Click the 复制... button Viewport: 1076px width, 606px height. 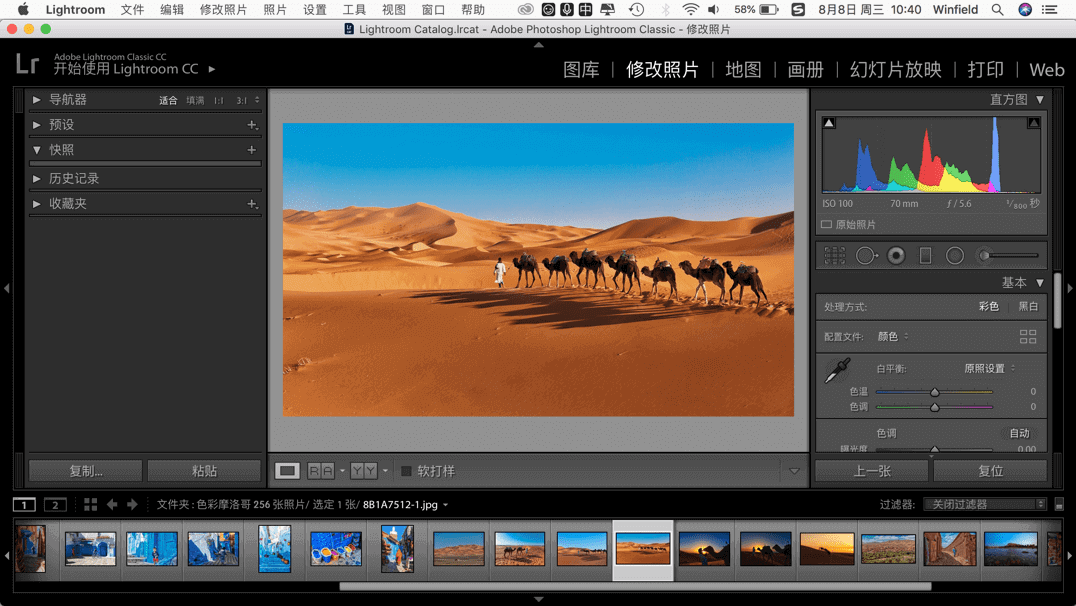tap(86, 471)
